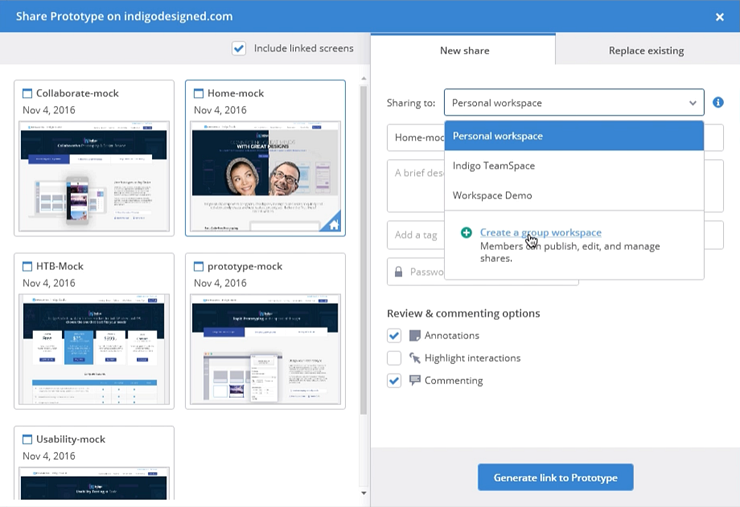
Task: Click the Collaborate-mock Nov 4, 2016 date
Action: pyautogui.click(x=49, y=110)
